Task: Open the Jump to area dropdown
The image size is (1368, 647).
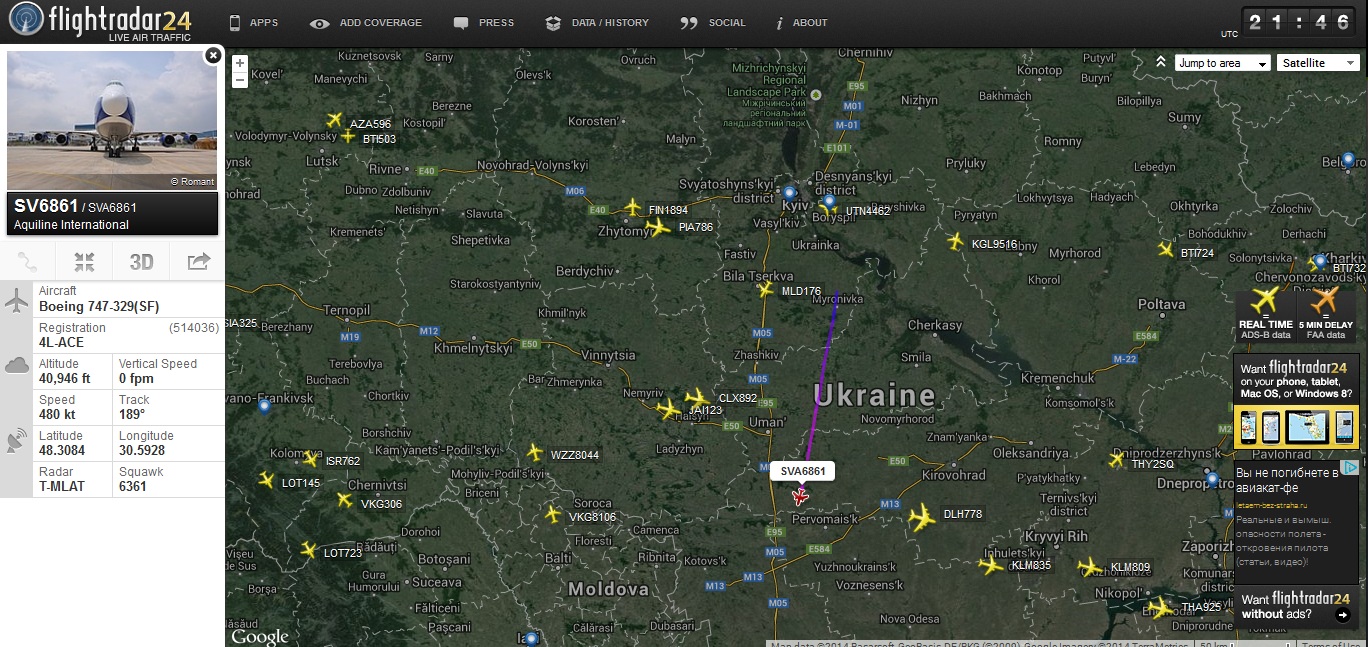Action: pyautogui.click(x=1222, y=63)
